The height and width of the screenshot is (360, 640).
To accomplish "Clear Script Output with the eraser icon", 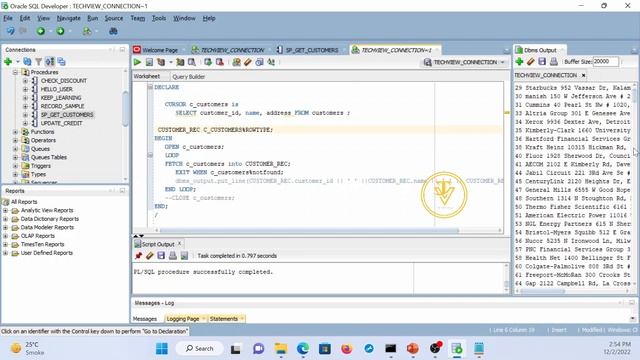I will (150, 256).
